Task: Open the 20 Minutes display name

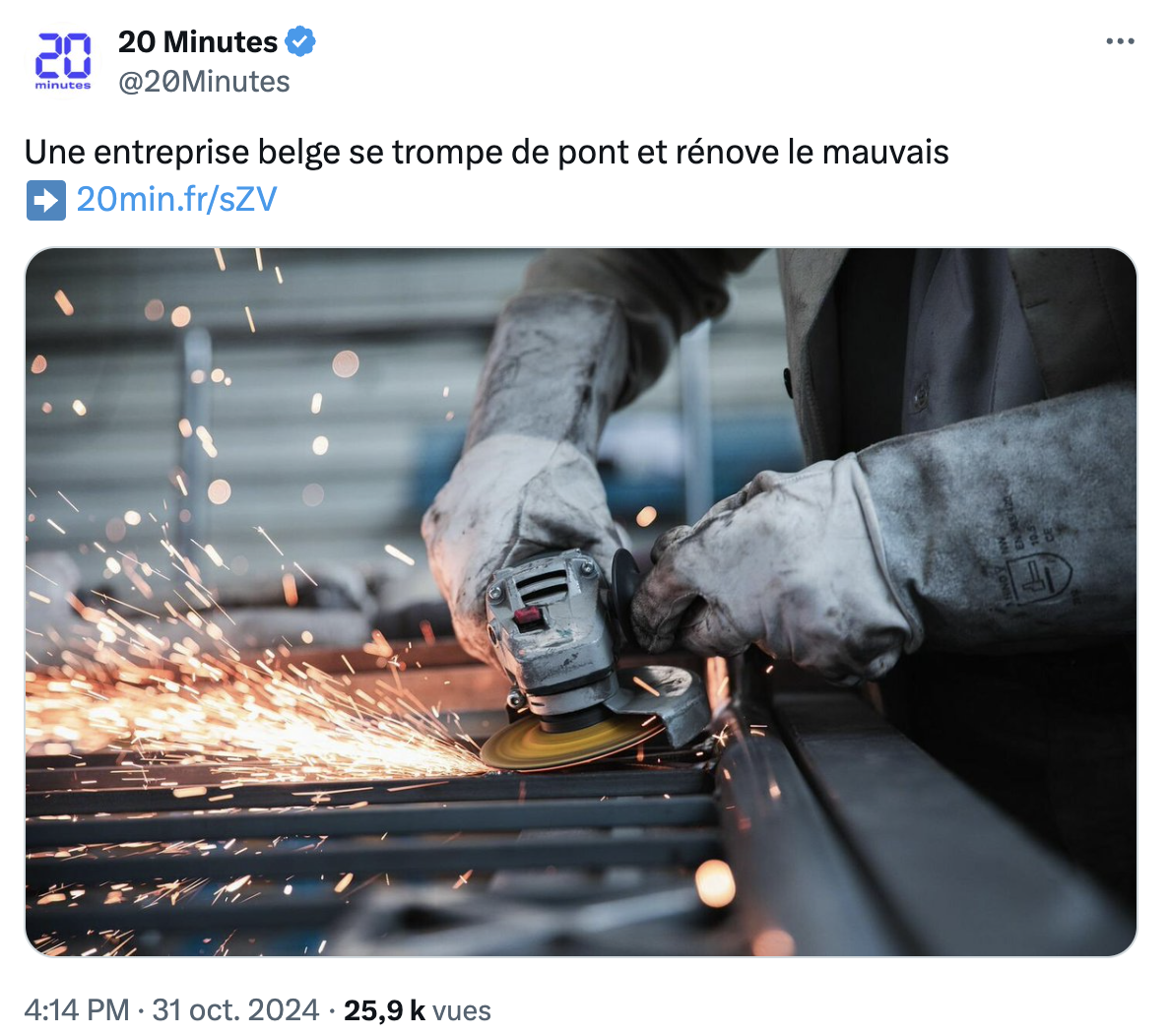Action: 198,41
